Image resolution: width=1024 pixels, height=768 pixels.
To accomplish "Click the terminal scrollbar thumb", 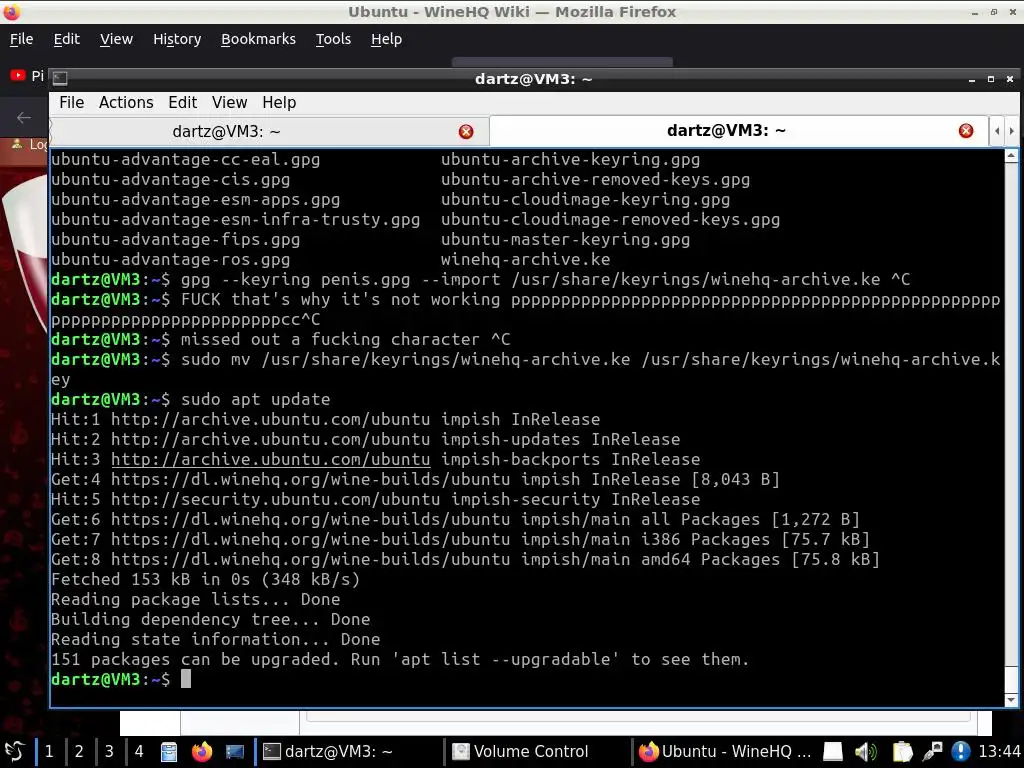I will click(x=1011, y=679).
